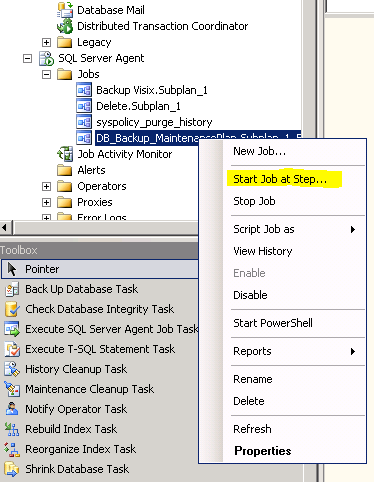The height and width of the screenshot is (482, 374).
Task: Open the Script Job as submenu arrow
Action: (353, 229)
